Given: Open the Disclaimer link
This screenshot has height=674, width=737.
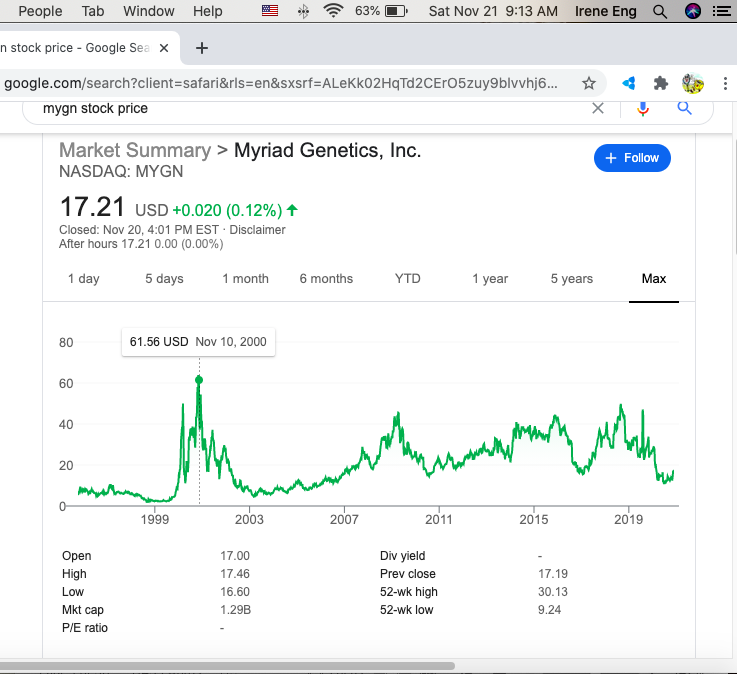Looking at the screenshot, I should coord(259,230).
